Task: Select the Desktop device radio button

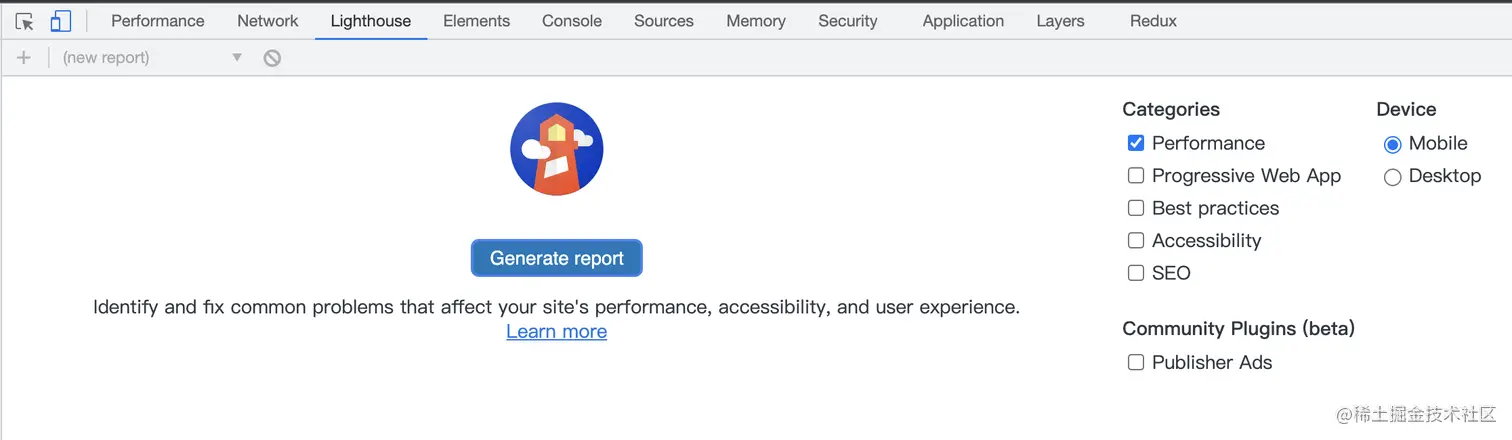Action: point(1392,177)
